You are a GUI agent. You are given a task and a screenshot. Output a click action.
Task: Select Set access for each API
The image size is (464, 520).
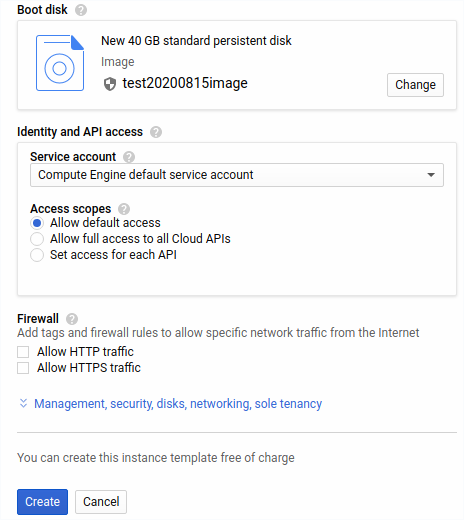pos(37,255)
